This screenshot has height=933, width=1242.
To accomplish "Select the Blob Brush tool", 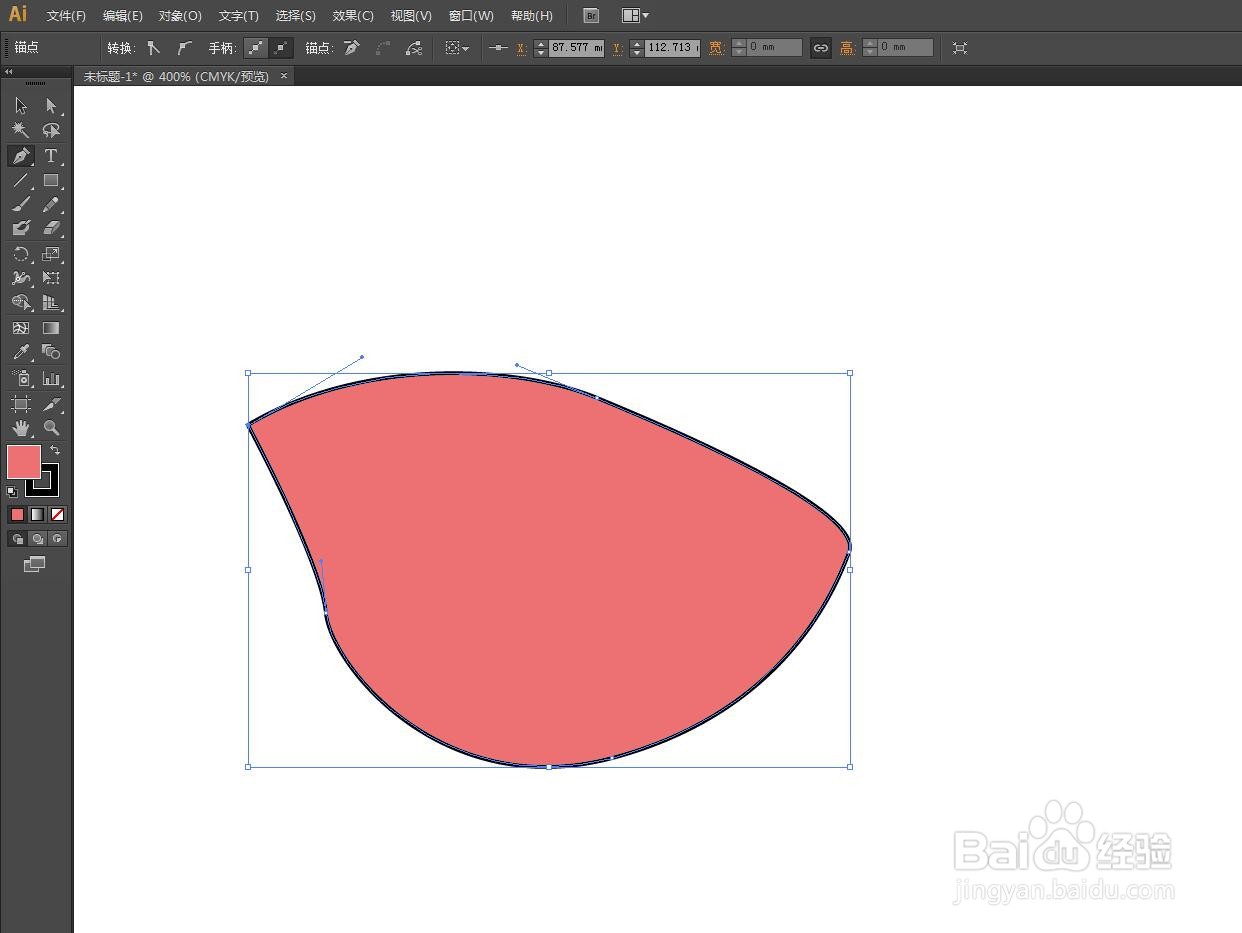I will [21, 229].
